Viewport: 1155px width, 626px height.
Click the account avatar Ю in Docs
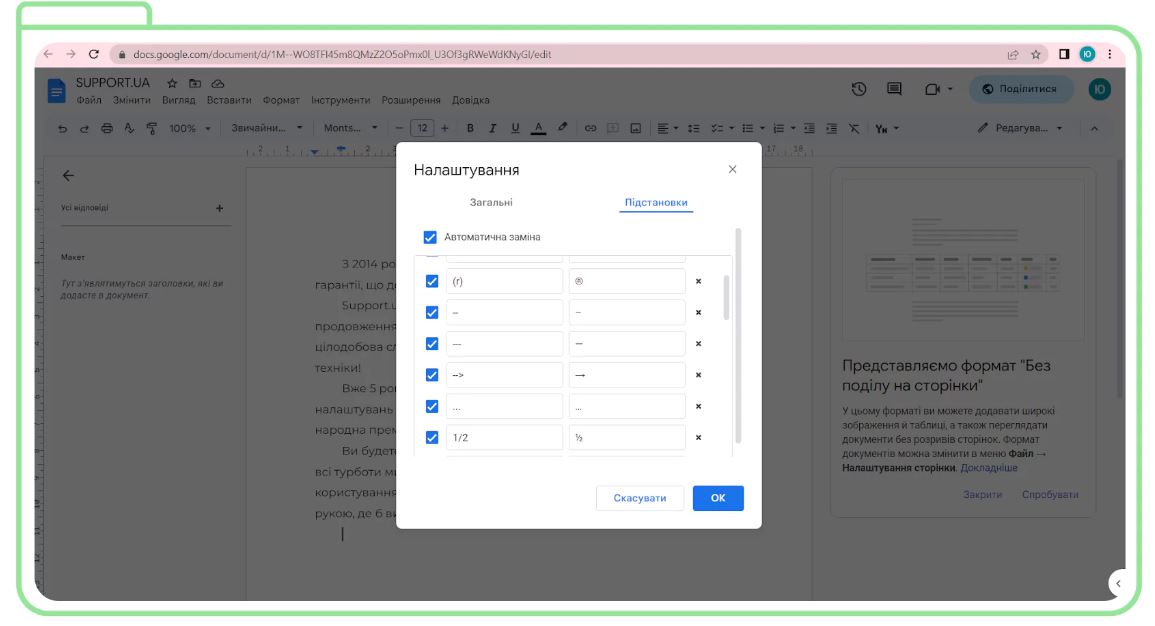pyautogui.click(x=1099, y=89)
